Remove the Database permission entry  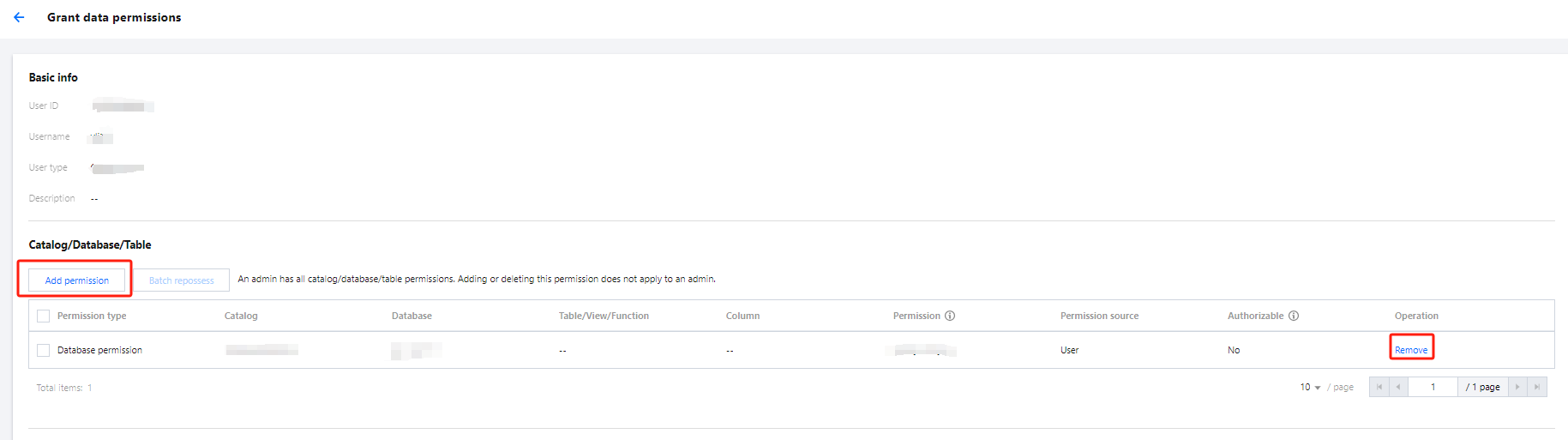click(1411, 350)
